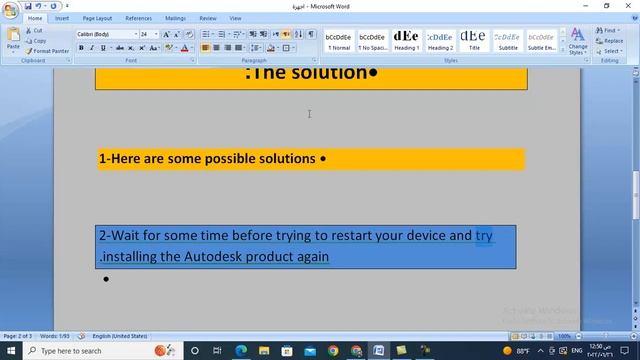640x360 pixels.
Task: Toggle bold formatting
Action: coord(81,48)
